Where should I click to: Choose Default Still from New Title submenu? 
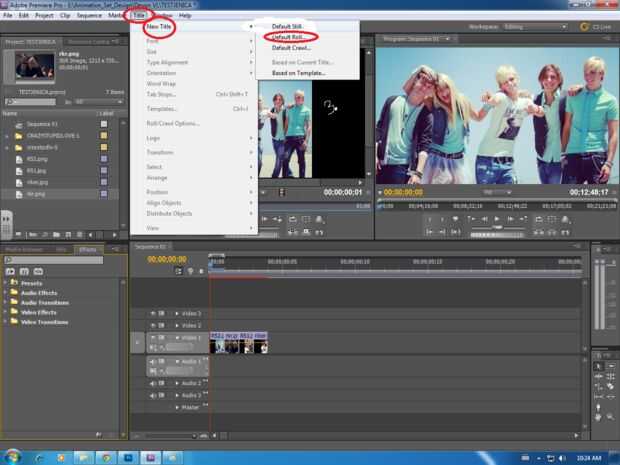pos(287,26)
